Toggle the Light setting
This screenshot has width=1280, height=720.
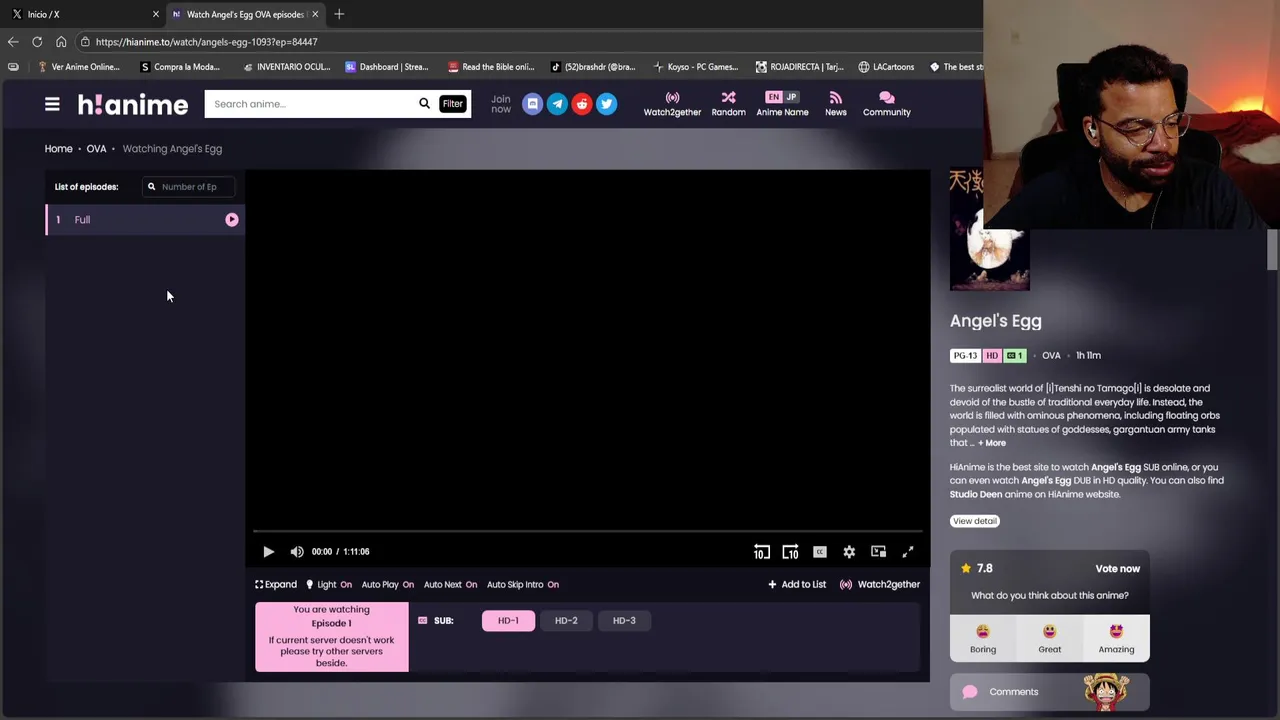tap(329, 585)
